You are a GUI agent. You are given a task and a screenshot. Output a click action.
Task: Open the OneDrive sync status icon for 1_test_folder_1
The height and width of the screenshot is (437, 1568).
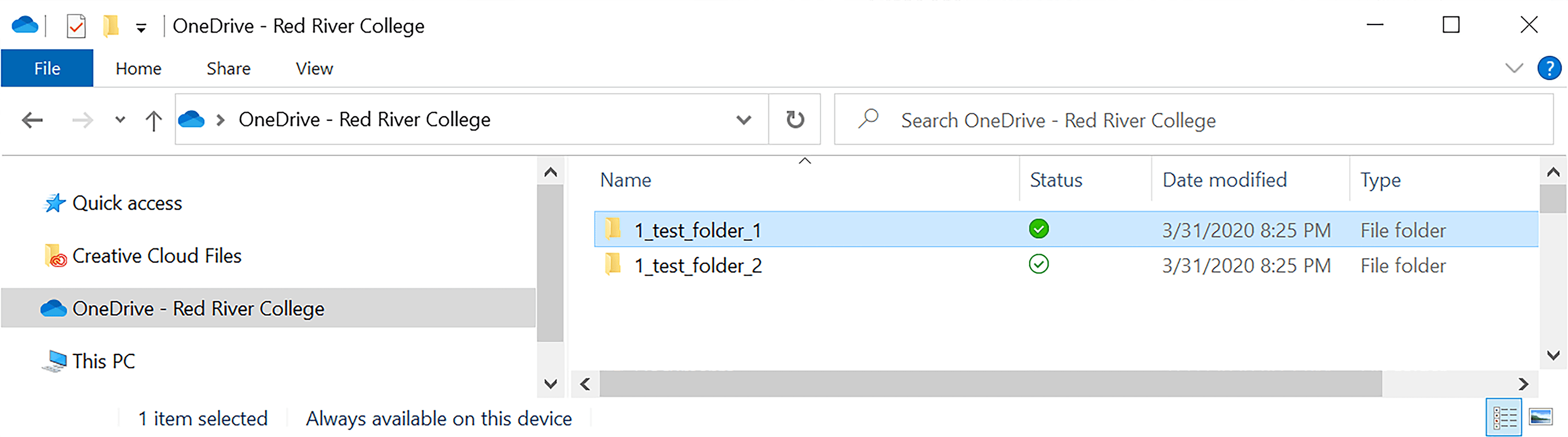tap(1039, 230)
